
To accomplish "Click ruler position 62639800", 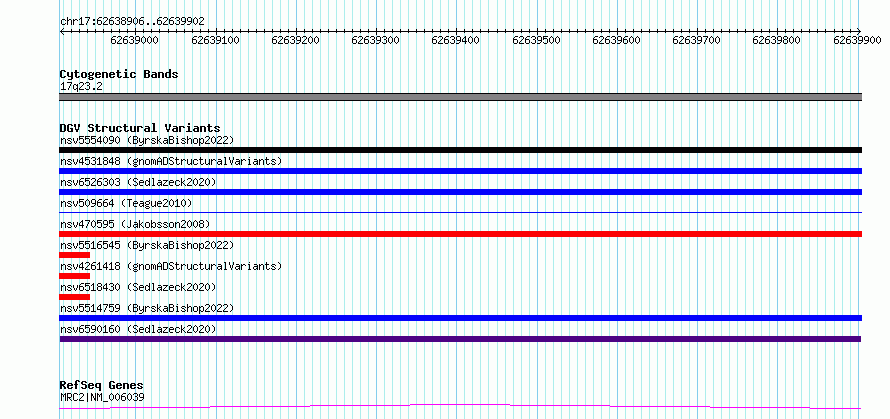I will tap(776, 40).
